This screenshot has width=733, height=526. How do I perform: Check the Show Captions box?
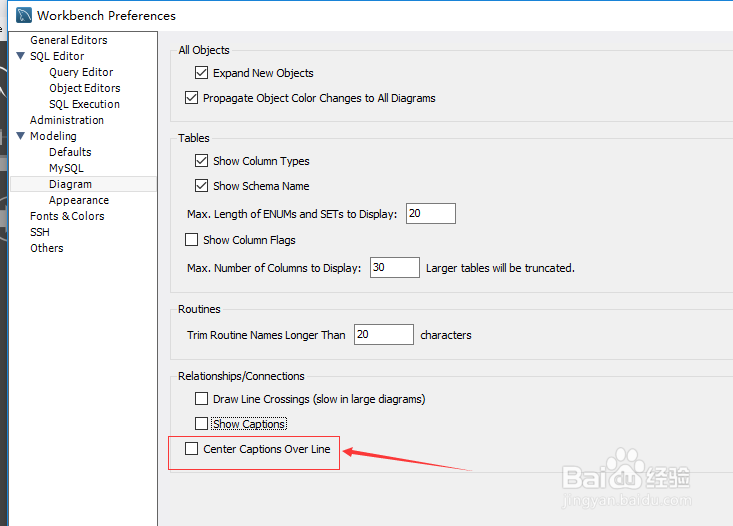click(x=201, y=424)
